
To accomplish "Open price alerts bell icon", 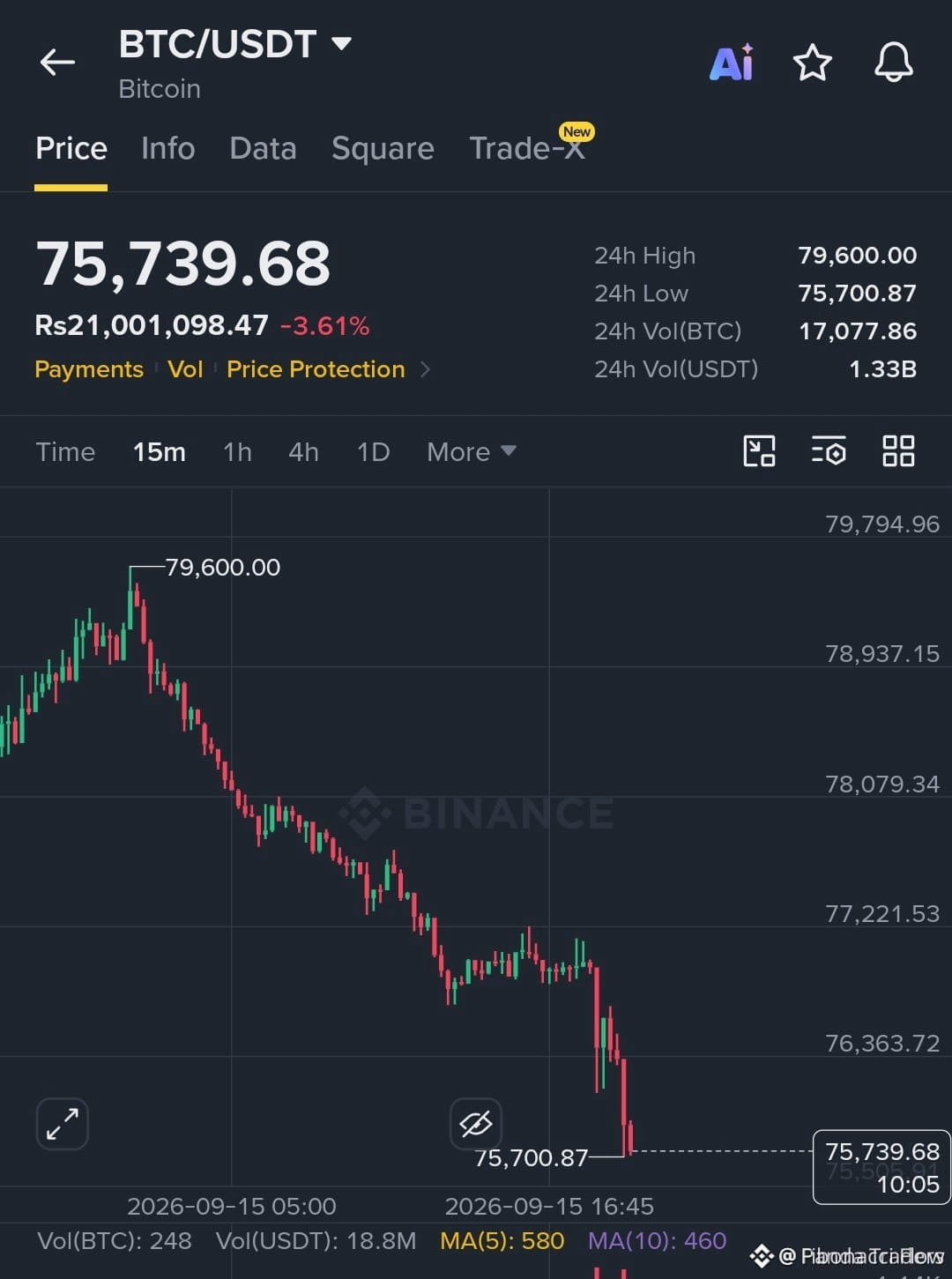I will coord(893,63).
